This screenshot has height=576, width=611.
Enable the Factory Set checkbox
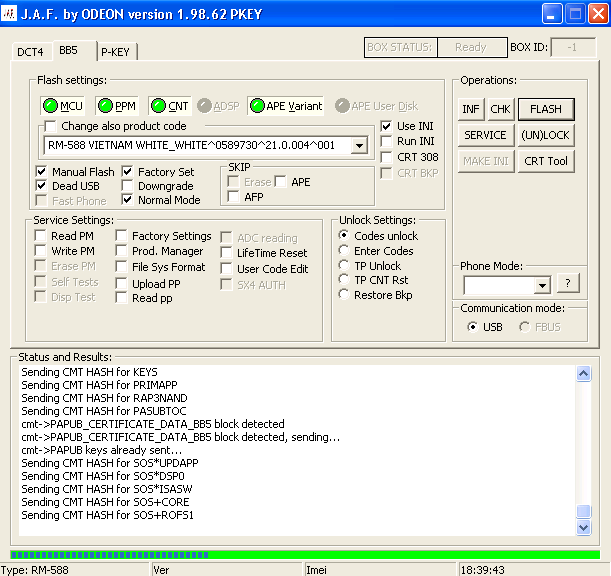pos(128,172)
